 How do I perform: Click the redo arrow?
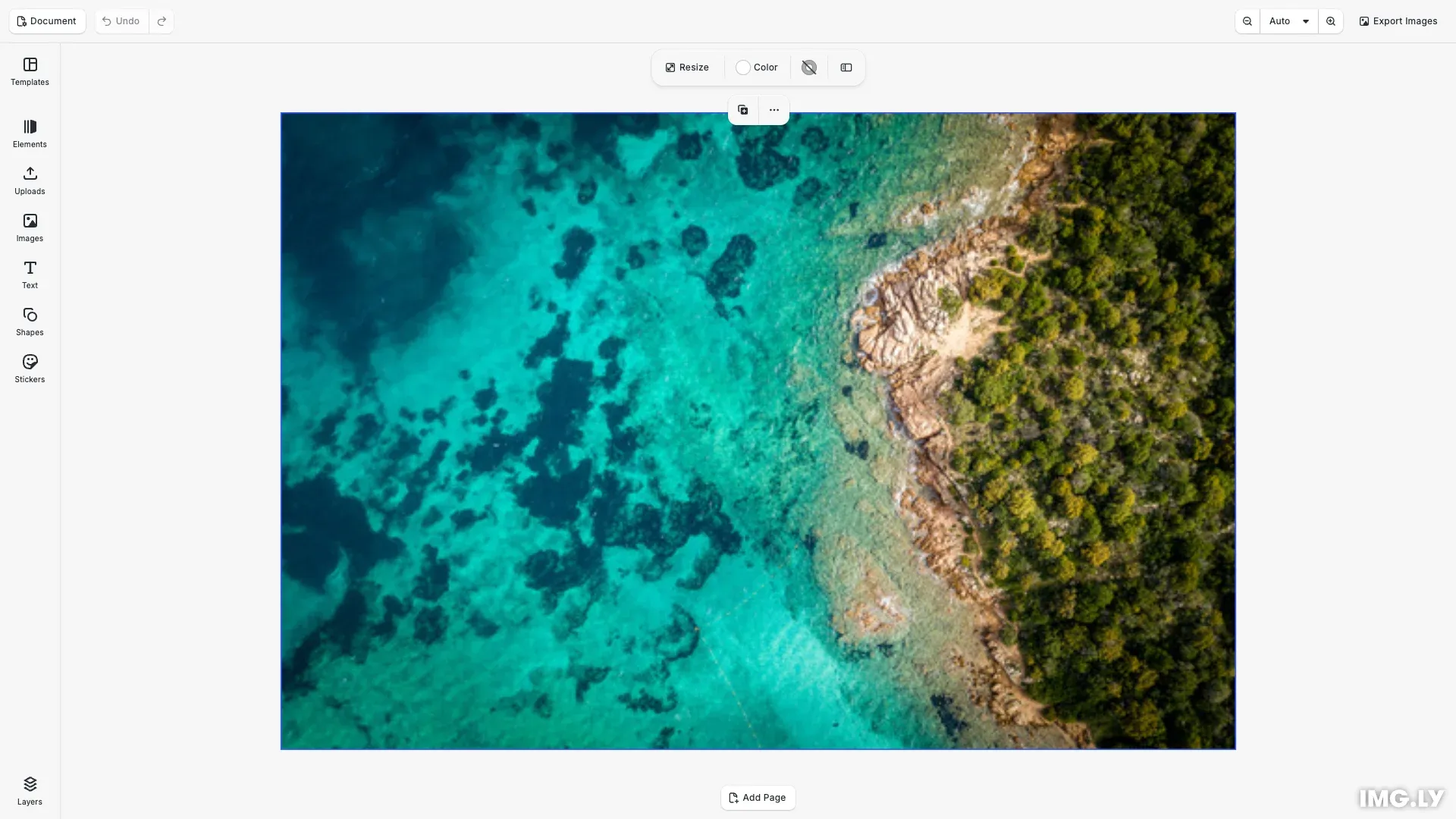pos(162,21)
